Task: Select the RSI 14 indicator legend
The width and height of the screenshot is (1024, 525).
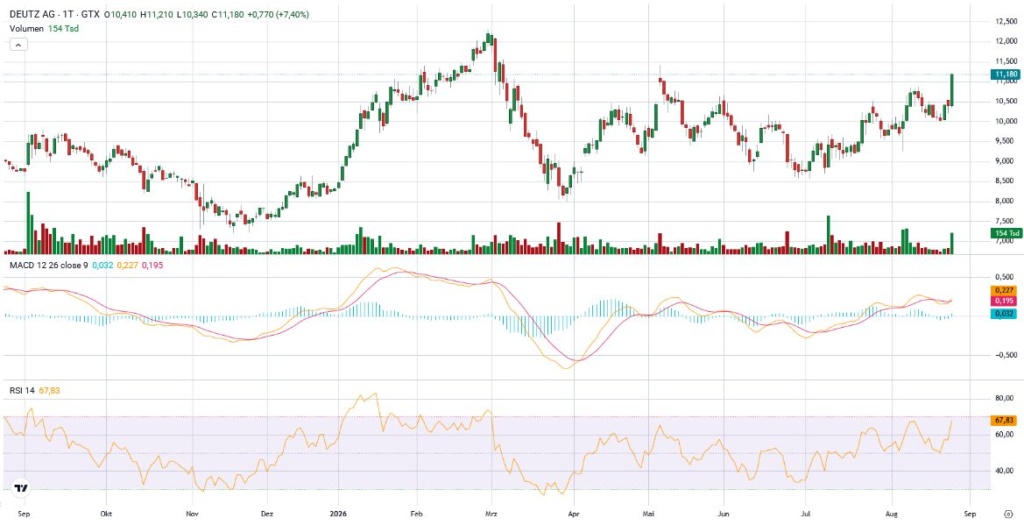Action: [x=20, y=390]
